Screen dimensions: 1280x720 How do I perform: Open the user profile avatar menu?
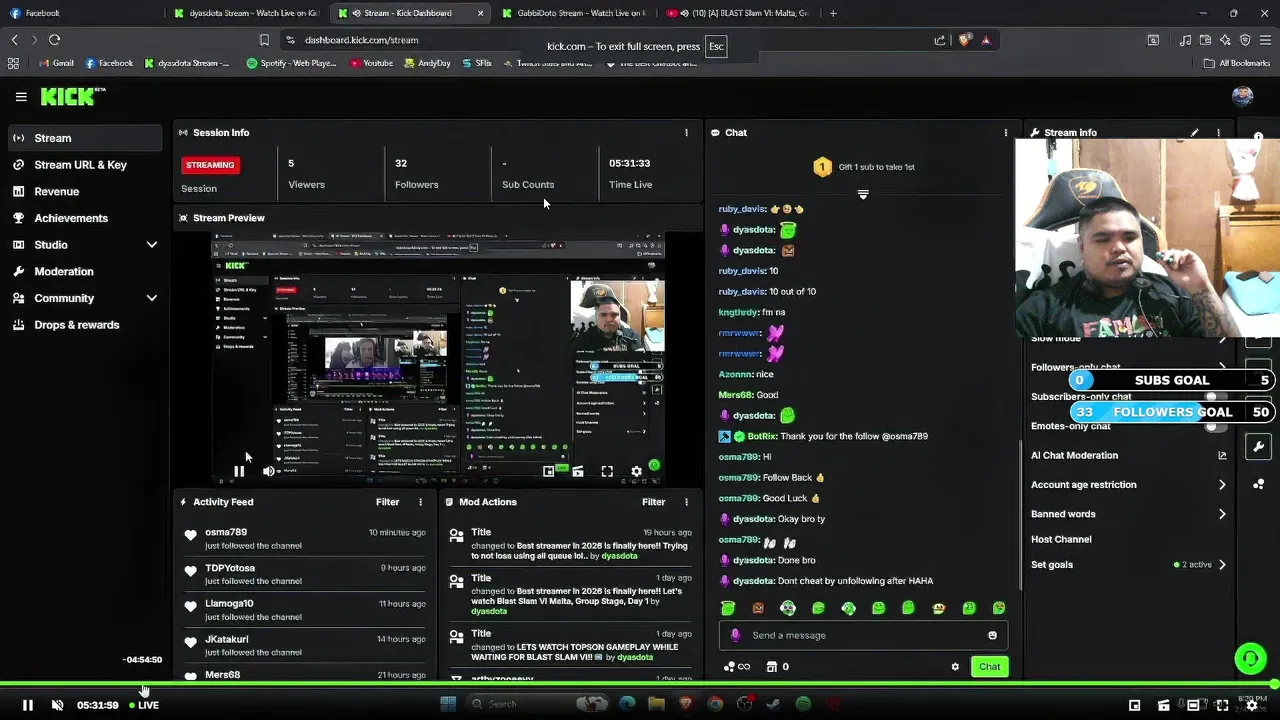(x=1242, y=97)
